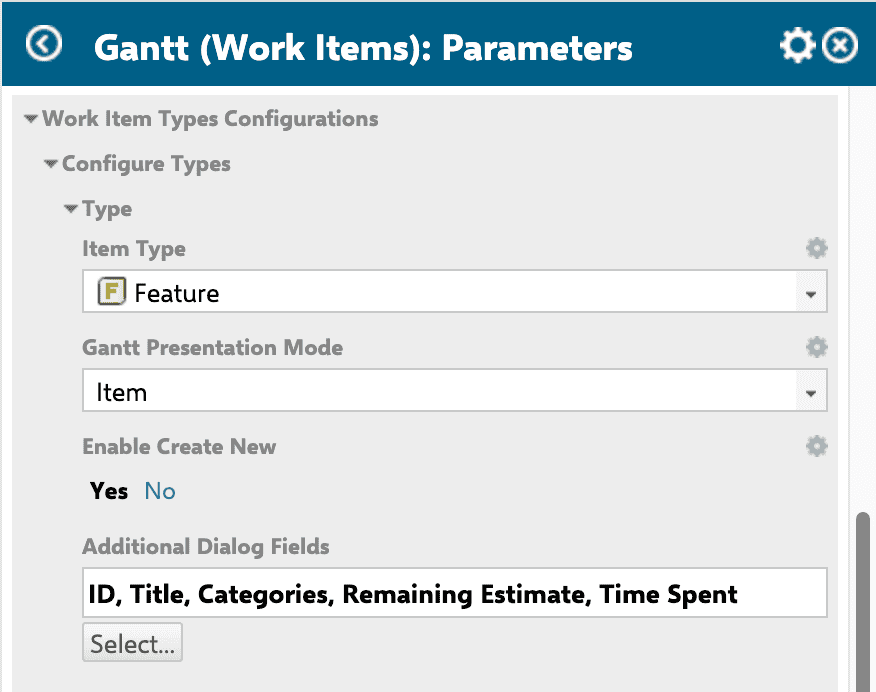Click gear icon beside Item Type
Viewport: 876px width, 692px height.
(x=816, y=248)
